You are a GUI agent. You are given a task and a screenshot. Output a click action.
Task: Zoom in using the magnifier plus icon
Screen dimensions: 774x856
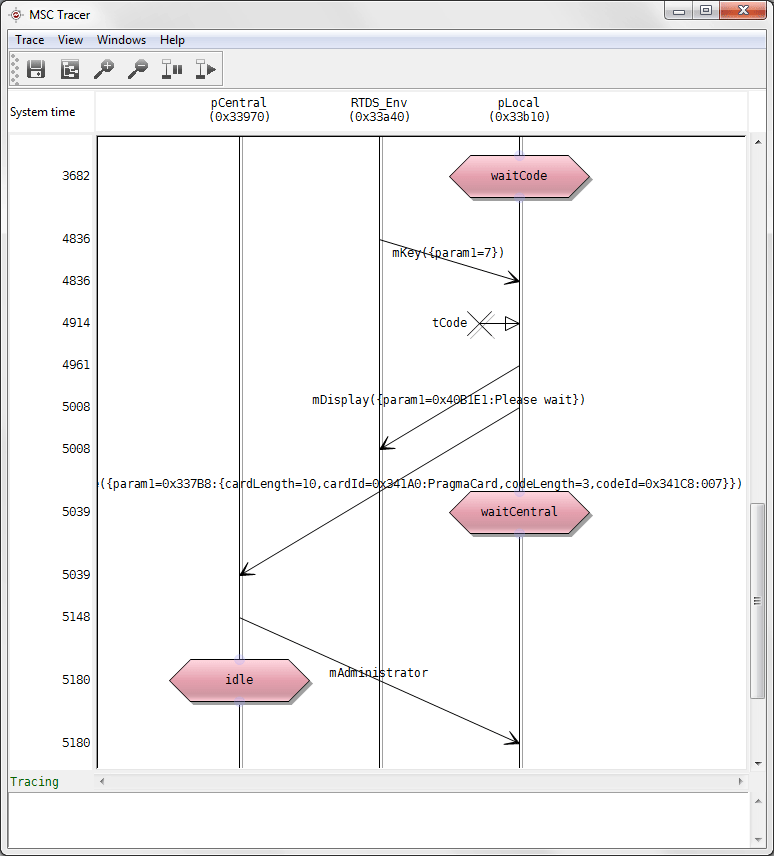click(x=104, y=69)
